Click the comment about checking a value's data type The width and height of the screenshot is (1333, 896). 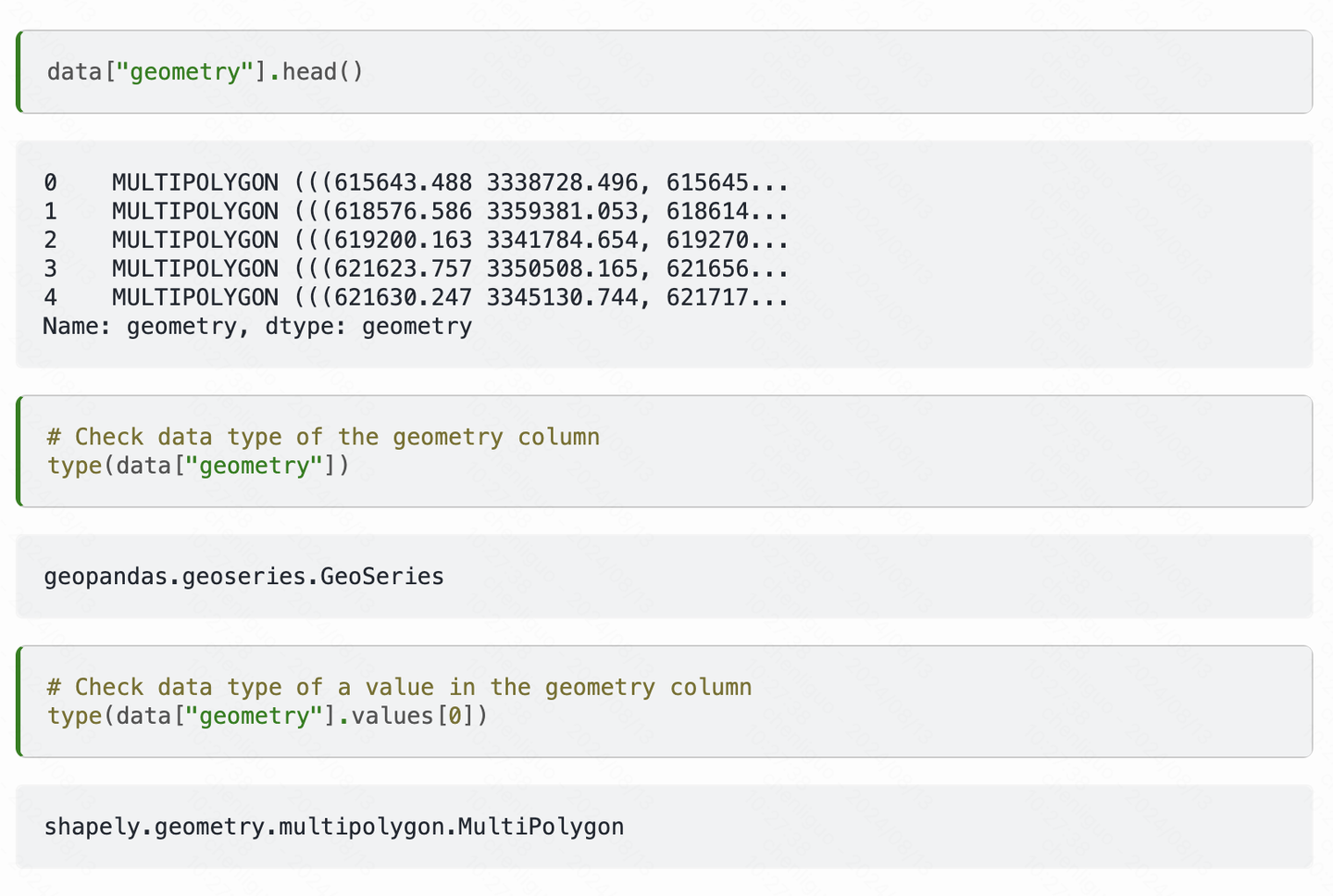point(398,687)
